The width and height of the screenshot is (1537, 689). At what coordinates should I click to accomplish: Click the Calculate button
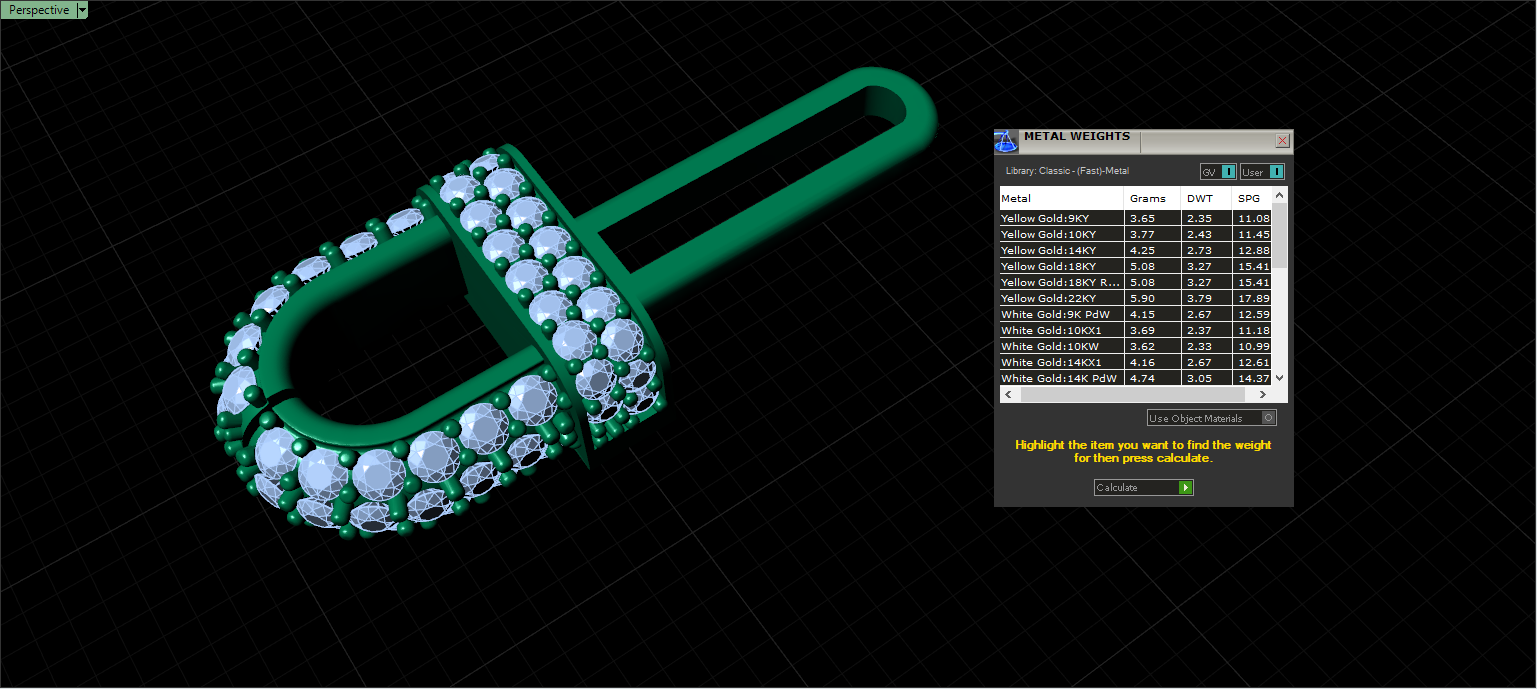1144,488
